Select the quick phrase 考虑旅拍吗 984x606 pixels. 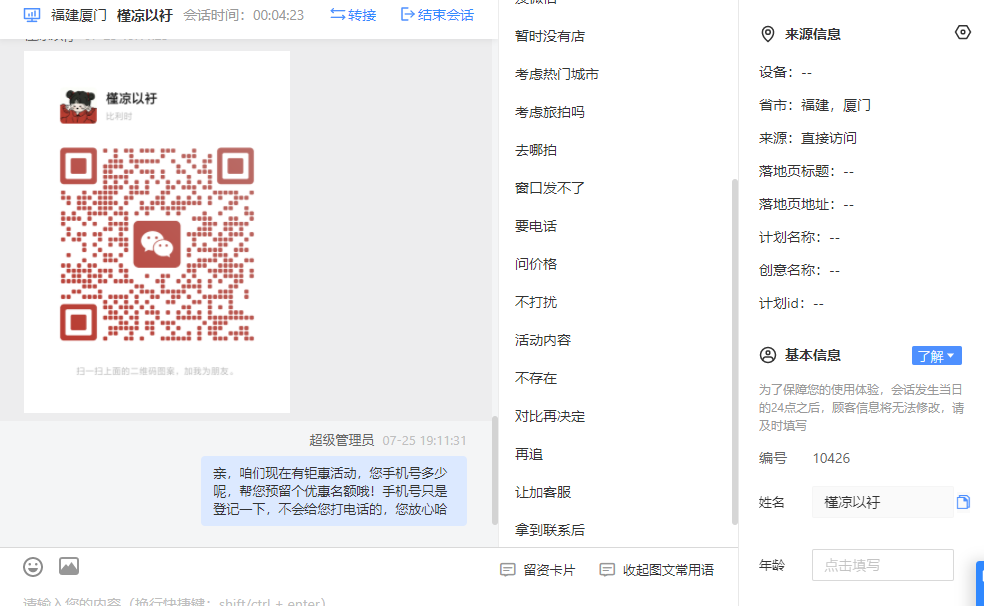tap(550, 112)
